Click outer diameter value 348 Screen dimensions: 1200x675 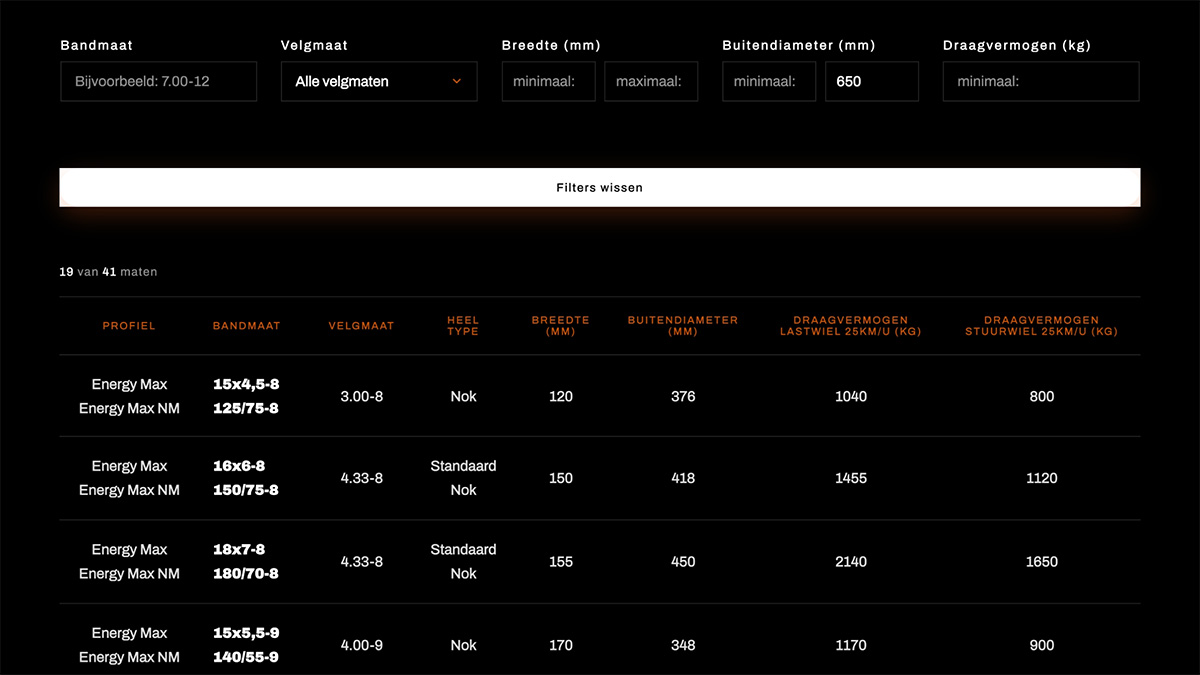click(683, 646)
